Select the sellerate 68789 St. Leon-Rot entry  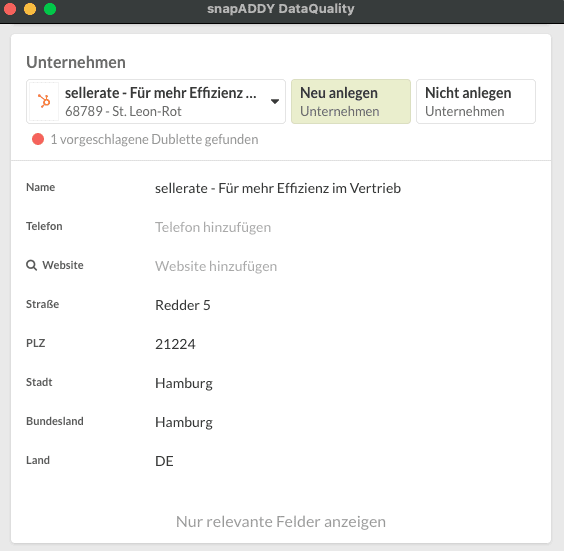(x=156, y=101)
